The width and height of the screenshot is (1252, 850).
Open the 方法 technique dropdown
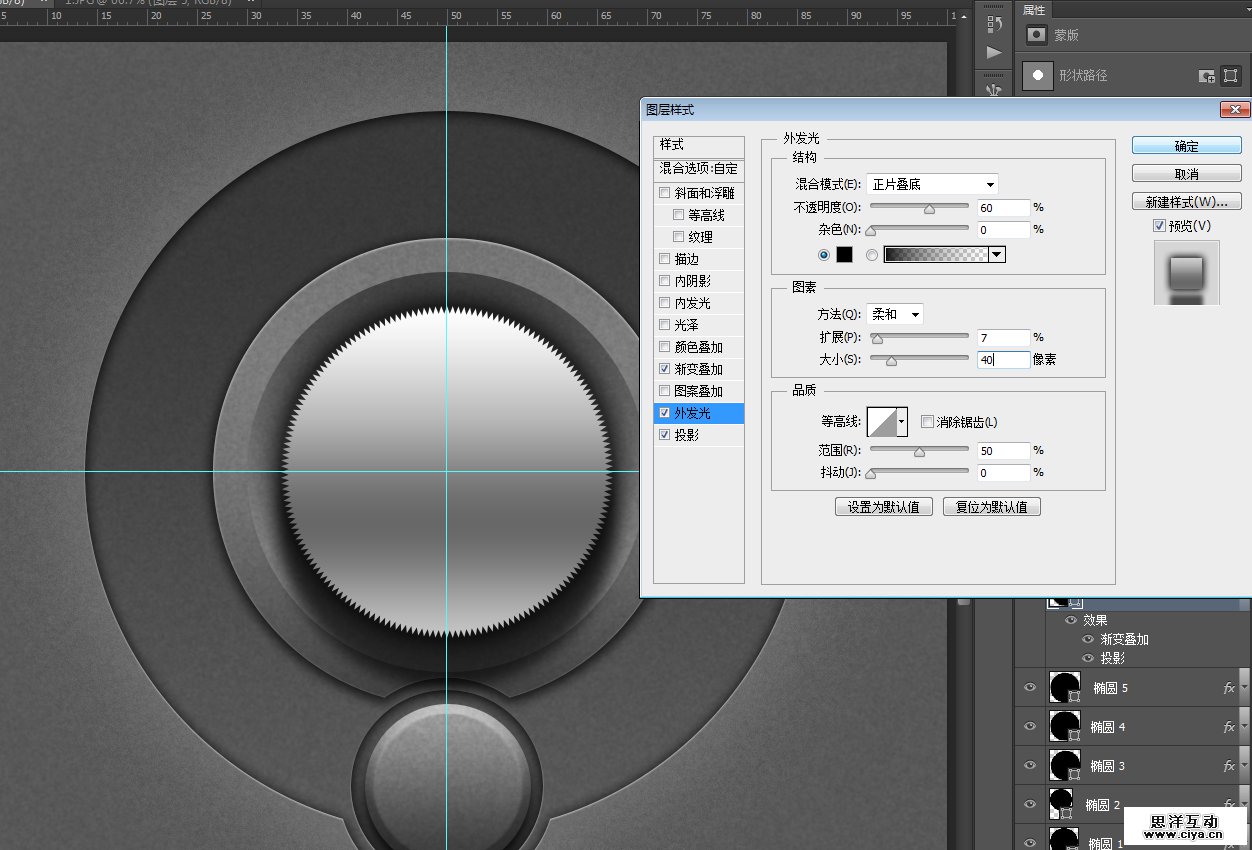click(895, 314)
